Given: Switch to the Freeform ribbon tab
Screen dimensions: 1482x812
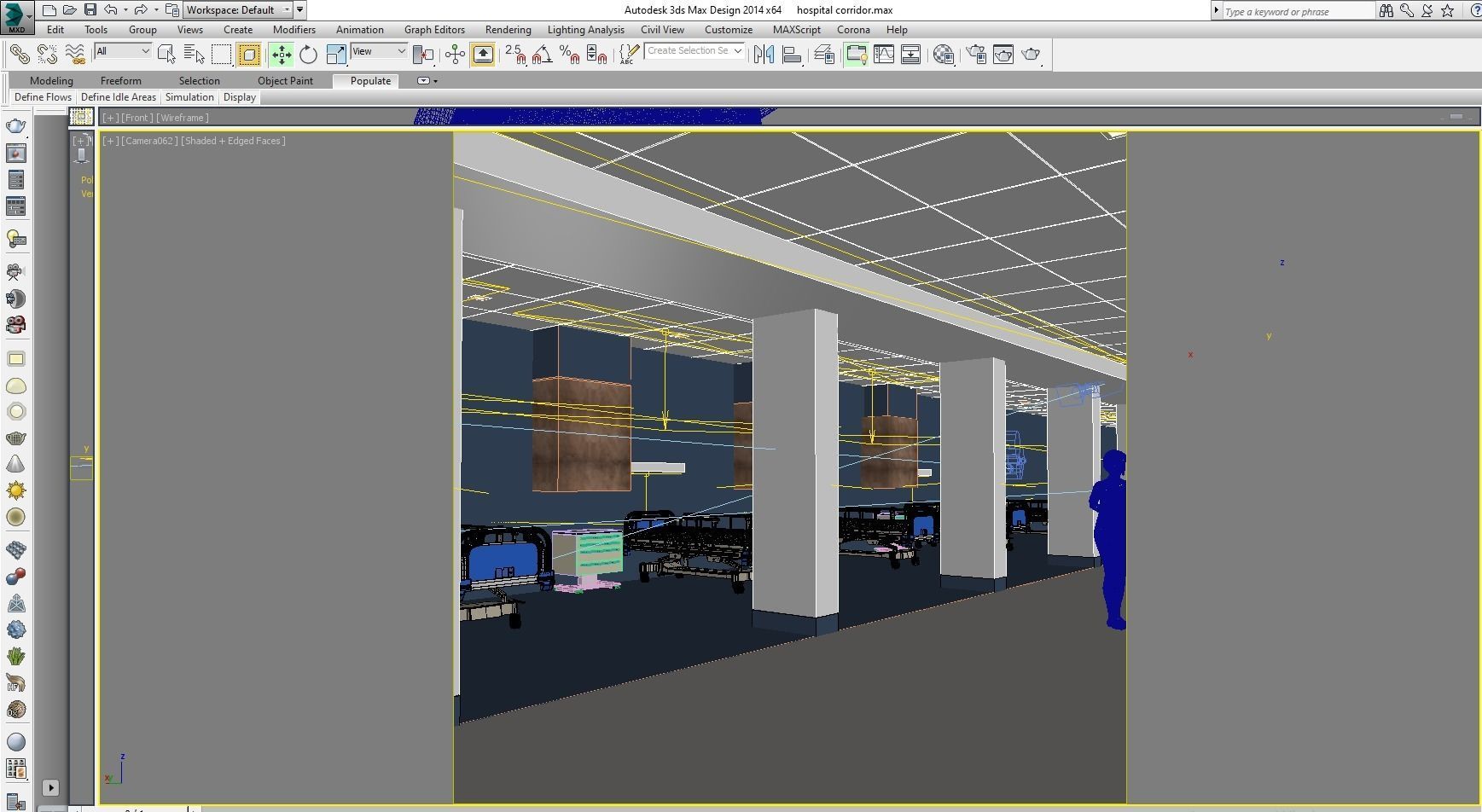Looking at the screenshot, I should [121, 81].
